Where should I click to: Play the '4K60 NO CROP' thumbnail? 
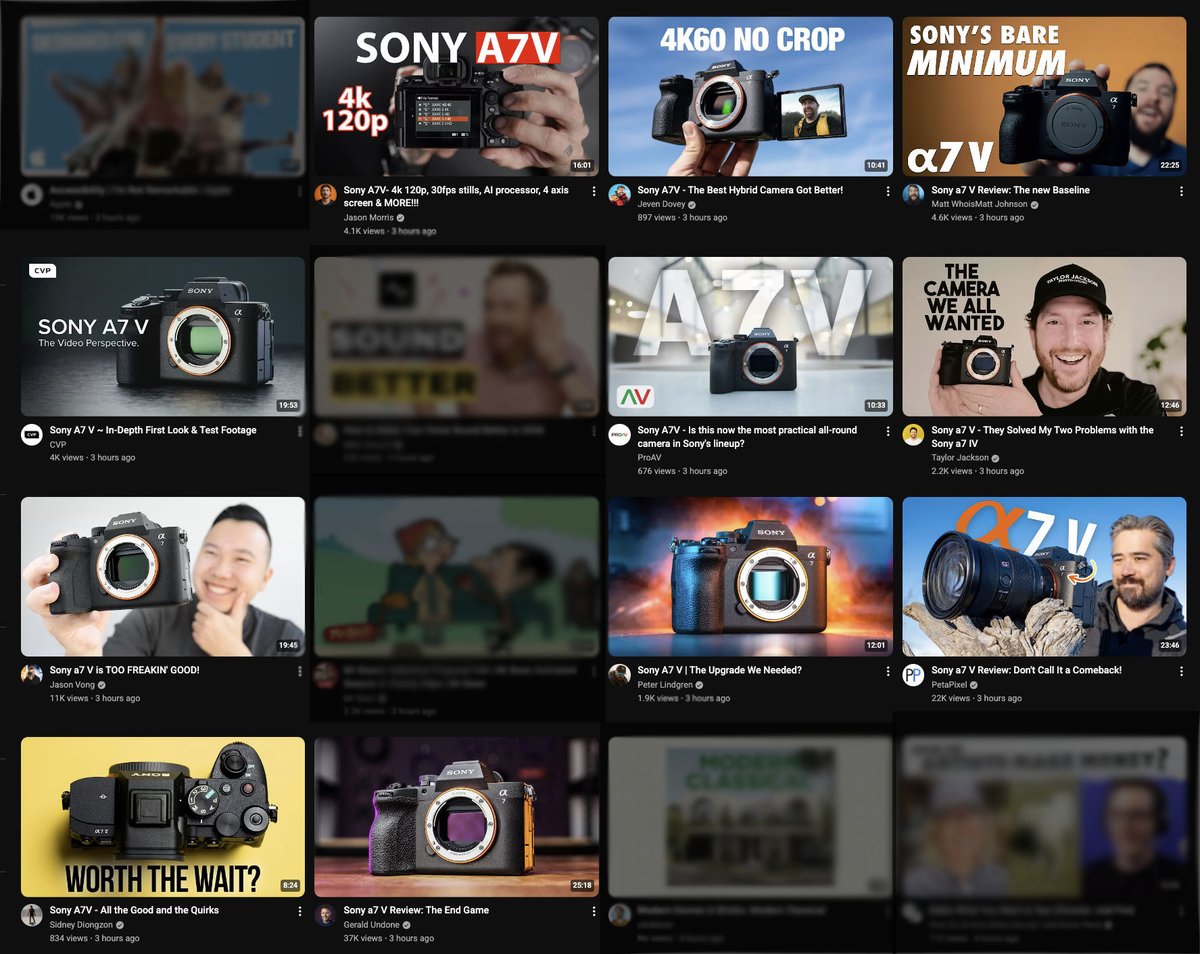(x=751, y=96)
